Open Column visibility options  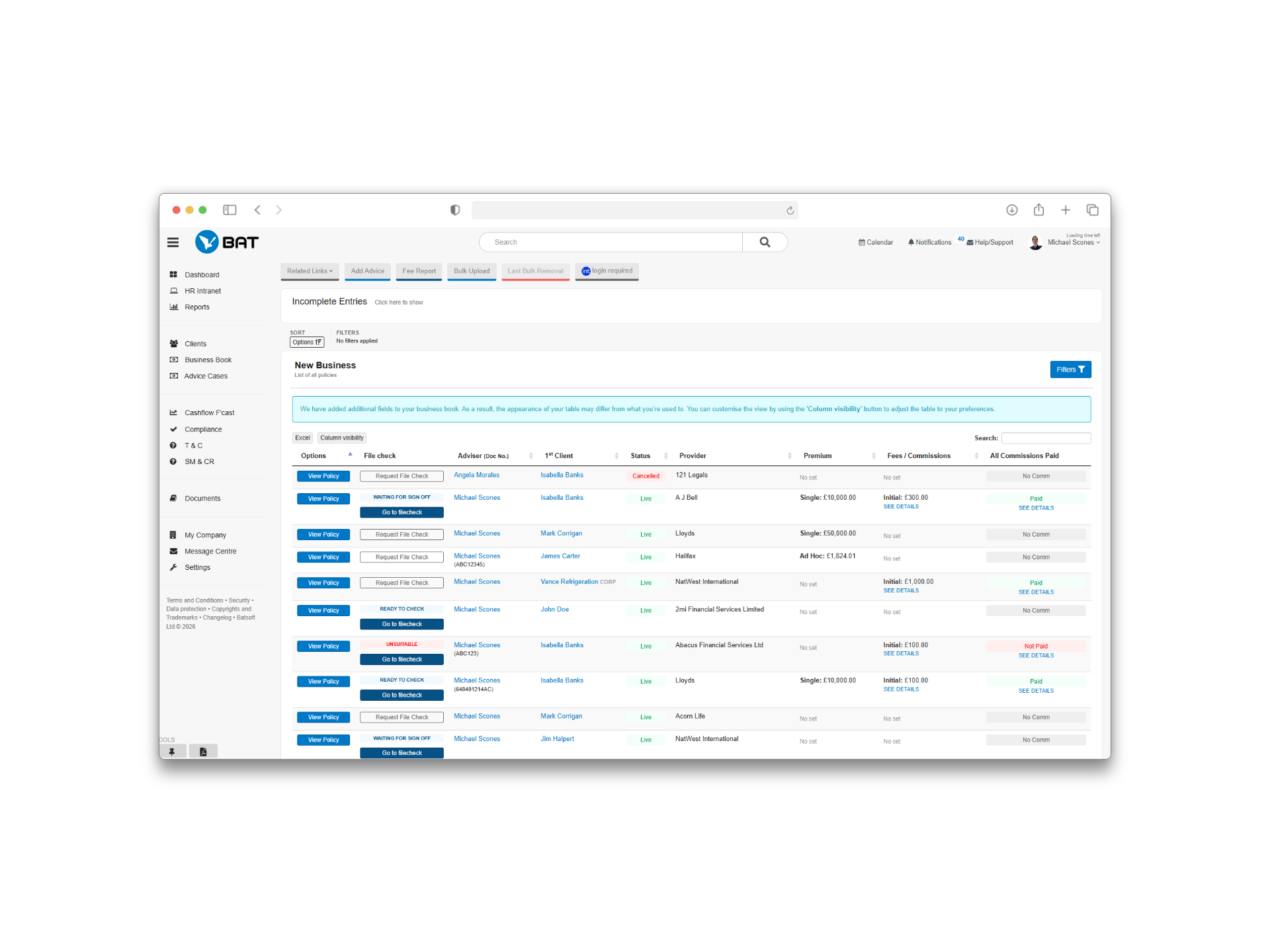coord(341,438)
